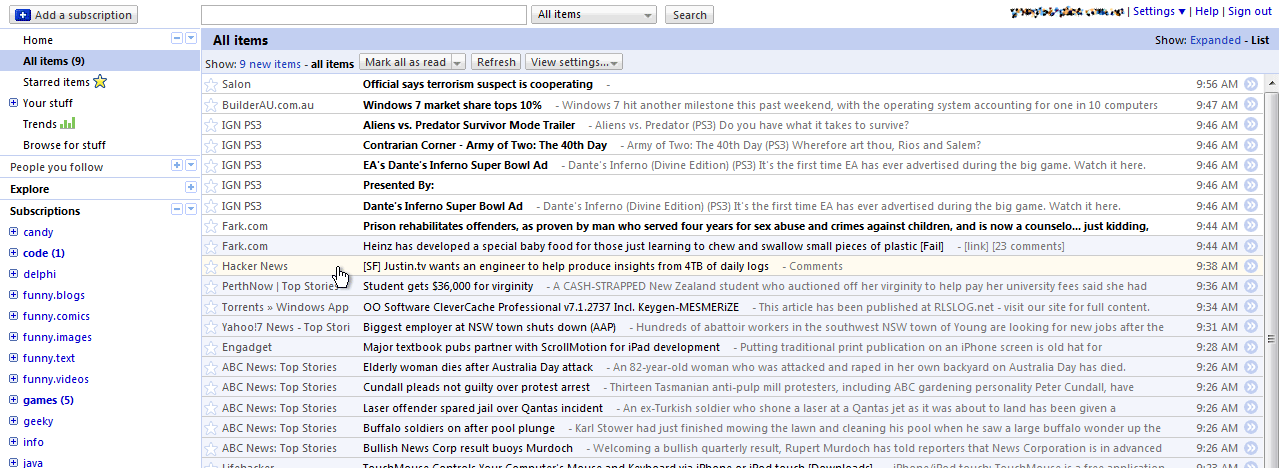Open People you follow options dropdown

191,166
